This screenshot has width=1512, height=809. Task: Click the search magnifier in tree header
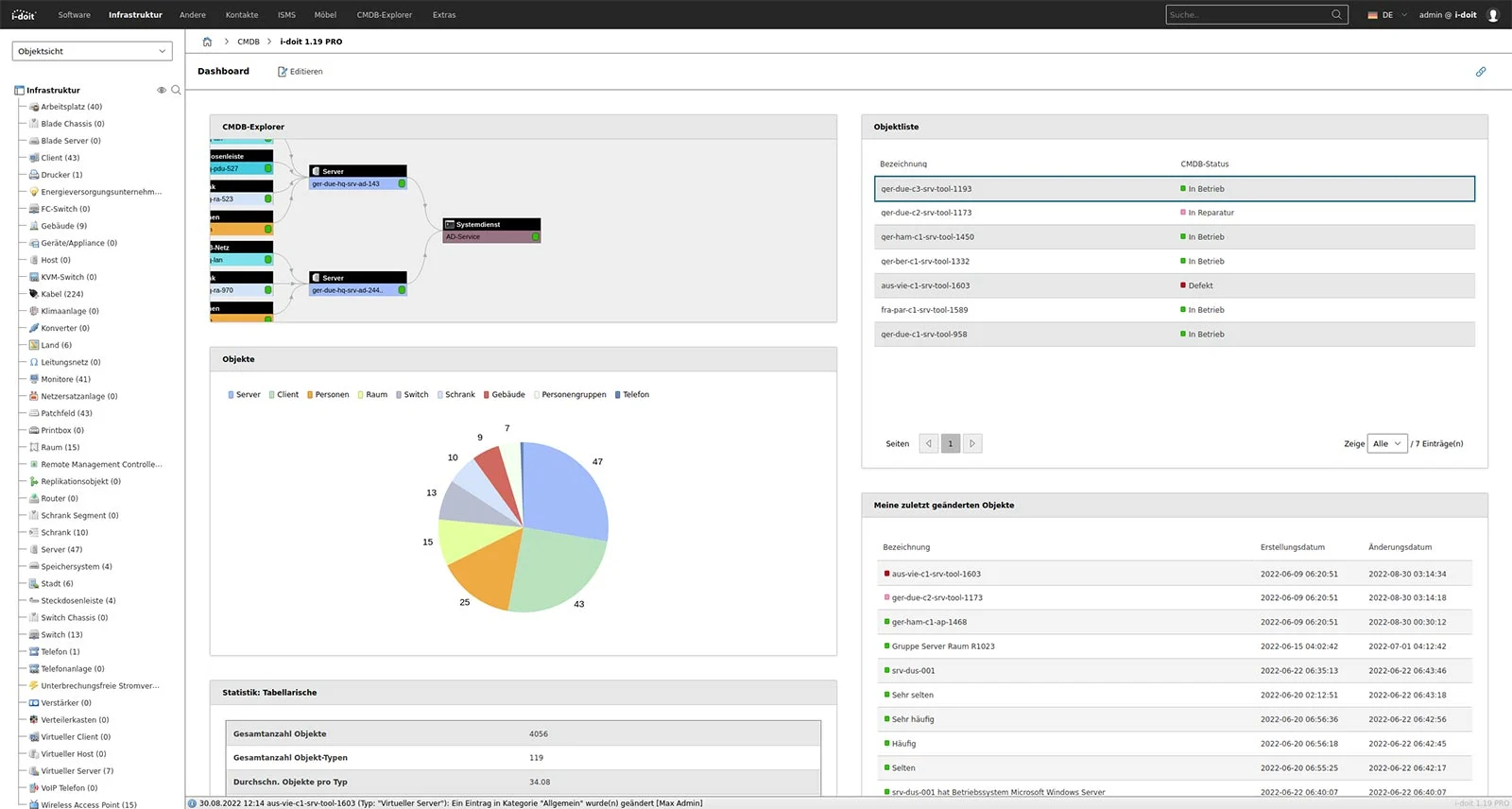[176, 90]
